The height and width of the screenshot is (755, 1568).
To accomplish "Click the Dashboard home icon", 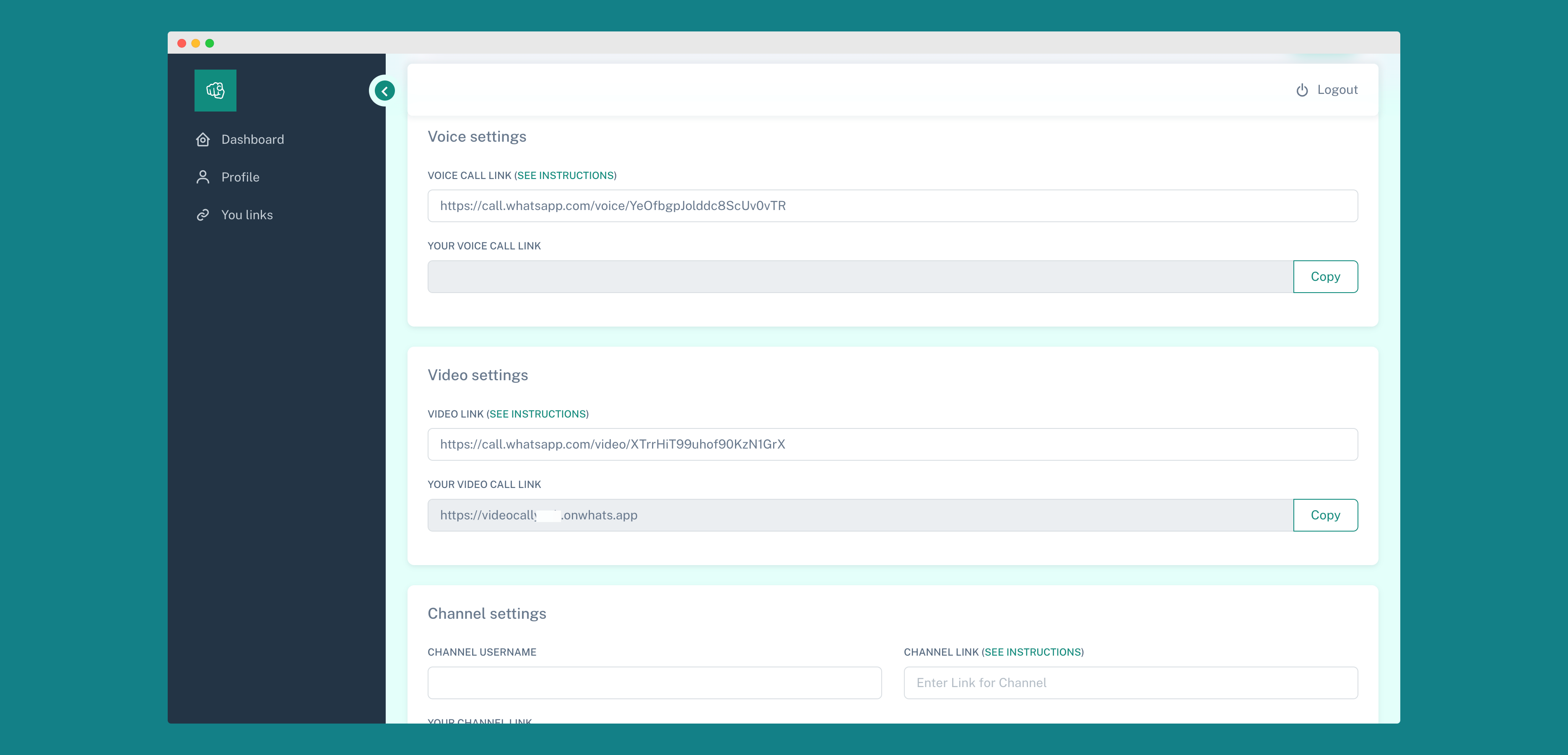I will [x=202, y=140].
